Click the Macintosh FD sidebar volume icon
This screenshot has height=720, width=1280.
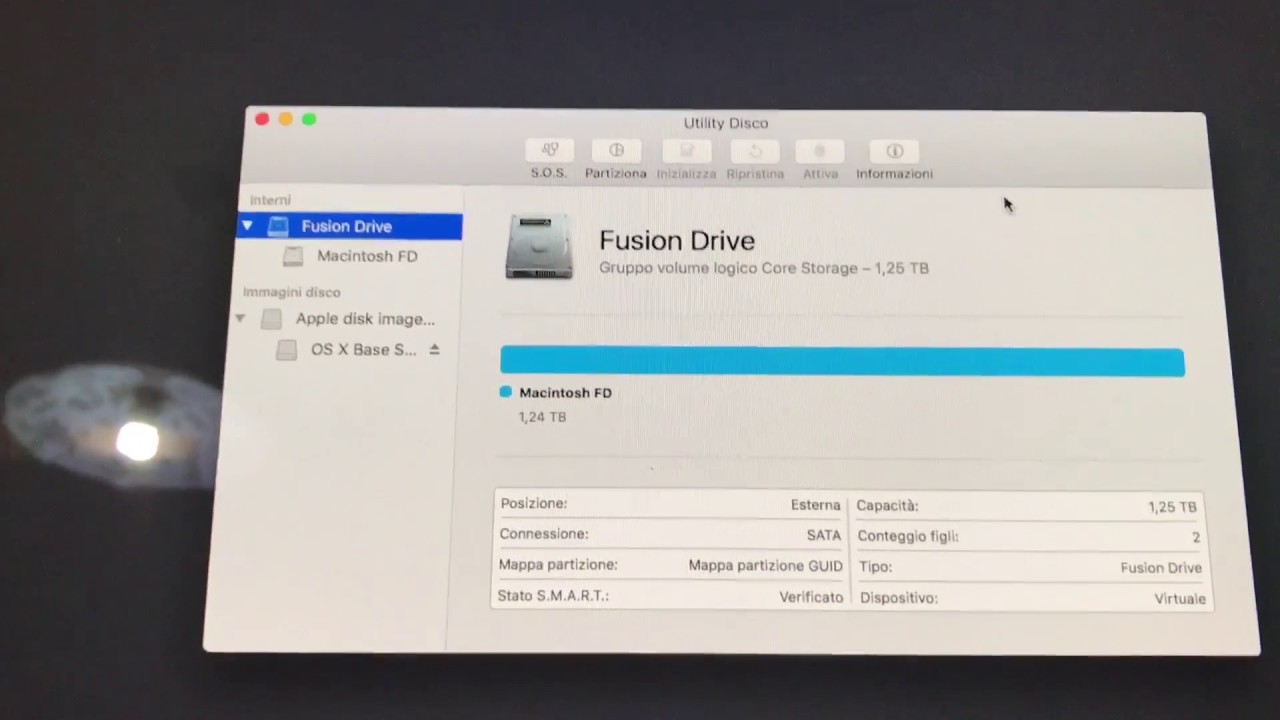[x=292, y=257]
